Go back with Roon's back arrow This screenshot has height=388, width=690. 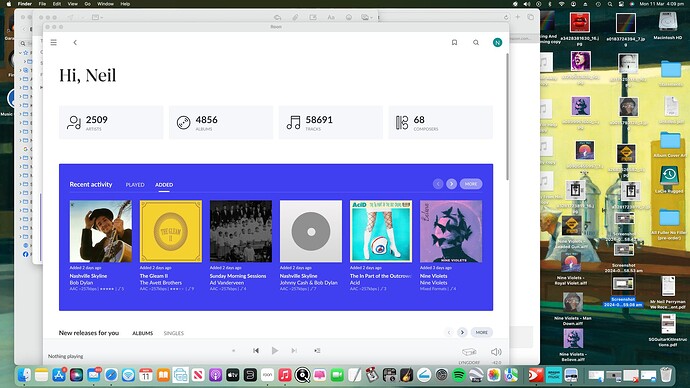click(75, 42)
